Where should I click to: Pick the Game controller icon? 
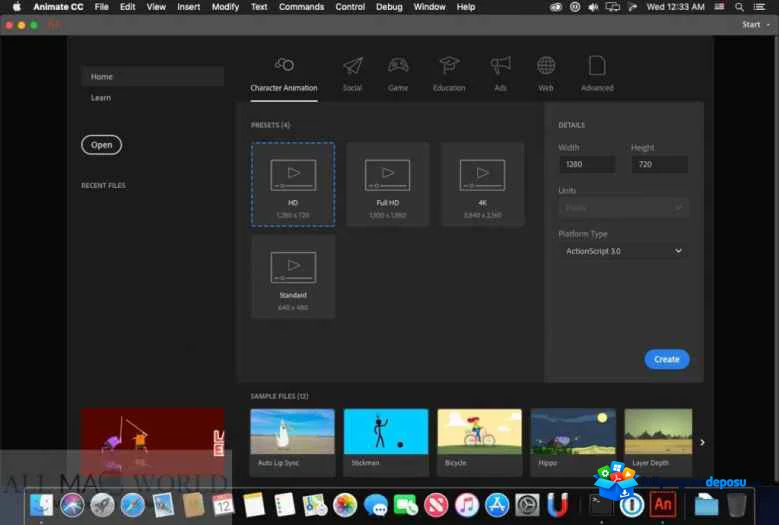tap(398, 65)
